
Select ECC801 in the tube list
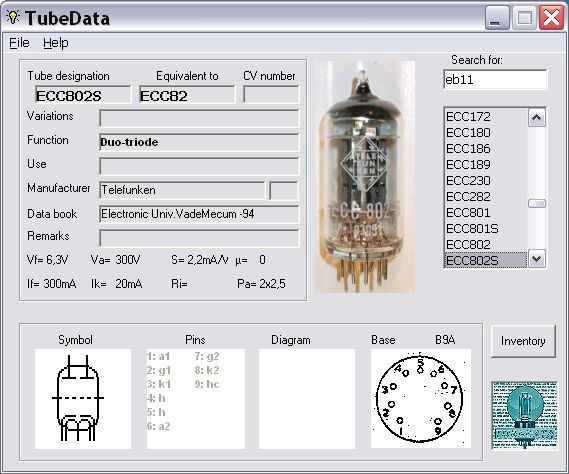coord(486,213)
